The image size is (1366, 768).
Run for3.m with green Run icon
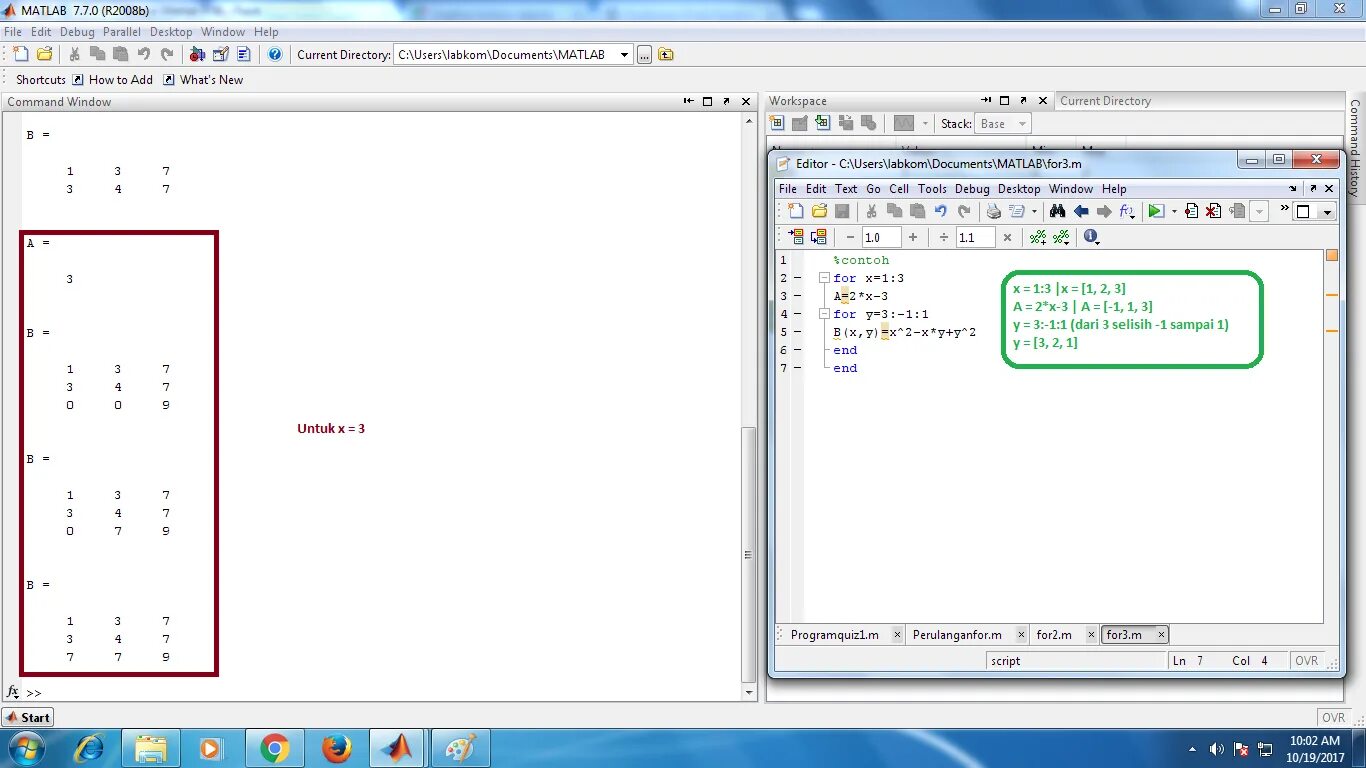1156,211
